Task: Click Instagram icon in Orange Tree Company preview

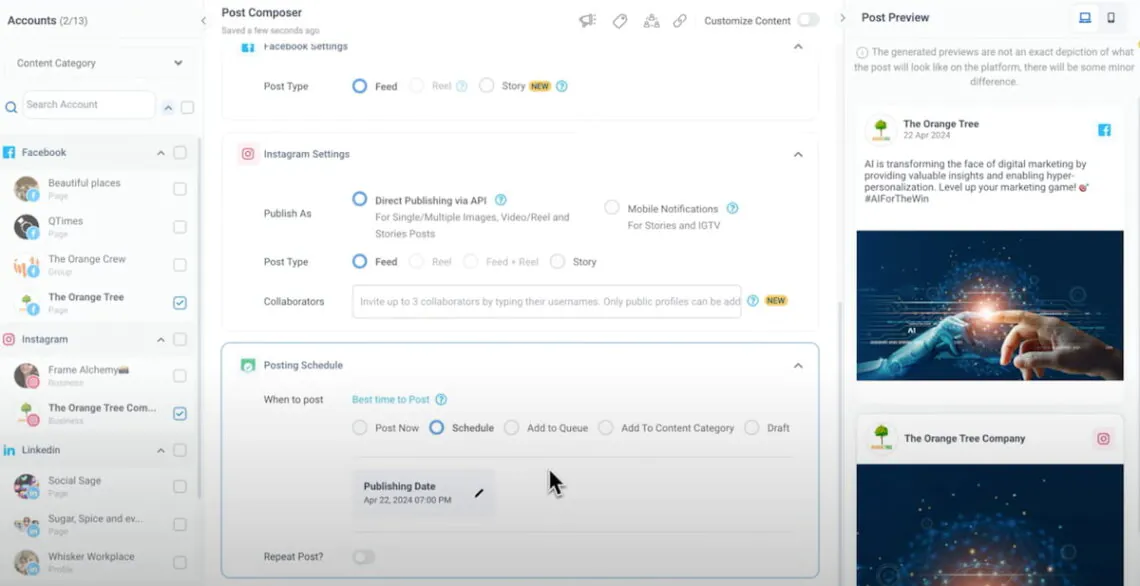Action: point(1104,438)
